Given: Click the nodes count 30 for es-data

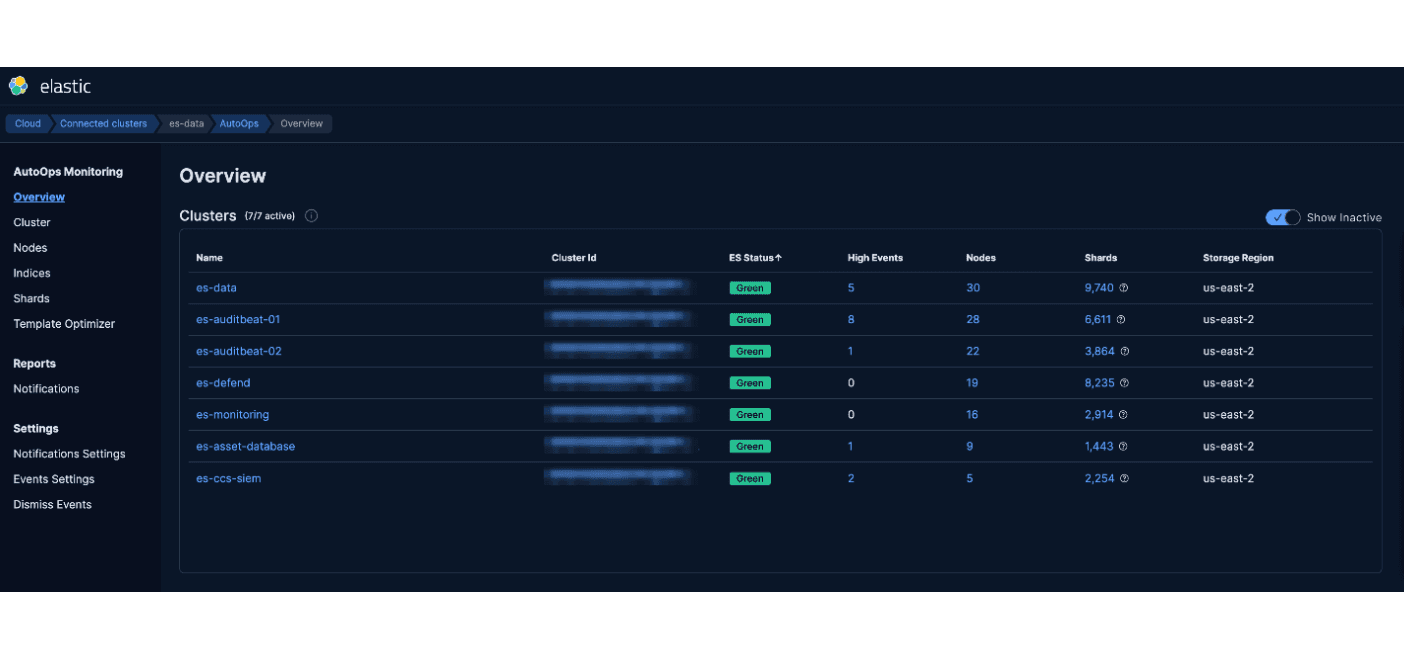Looking at the screenshot, I should pyautogui.click(x=971, y=287).
